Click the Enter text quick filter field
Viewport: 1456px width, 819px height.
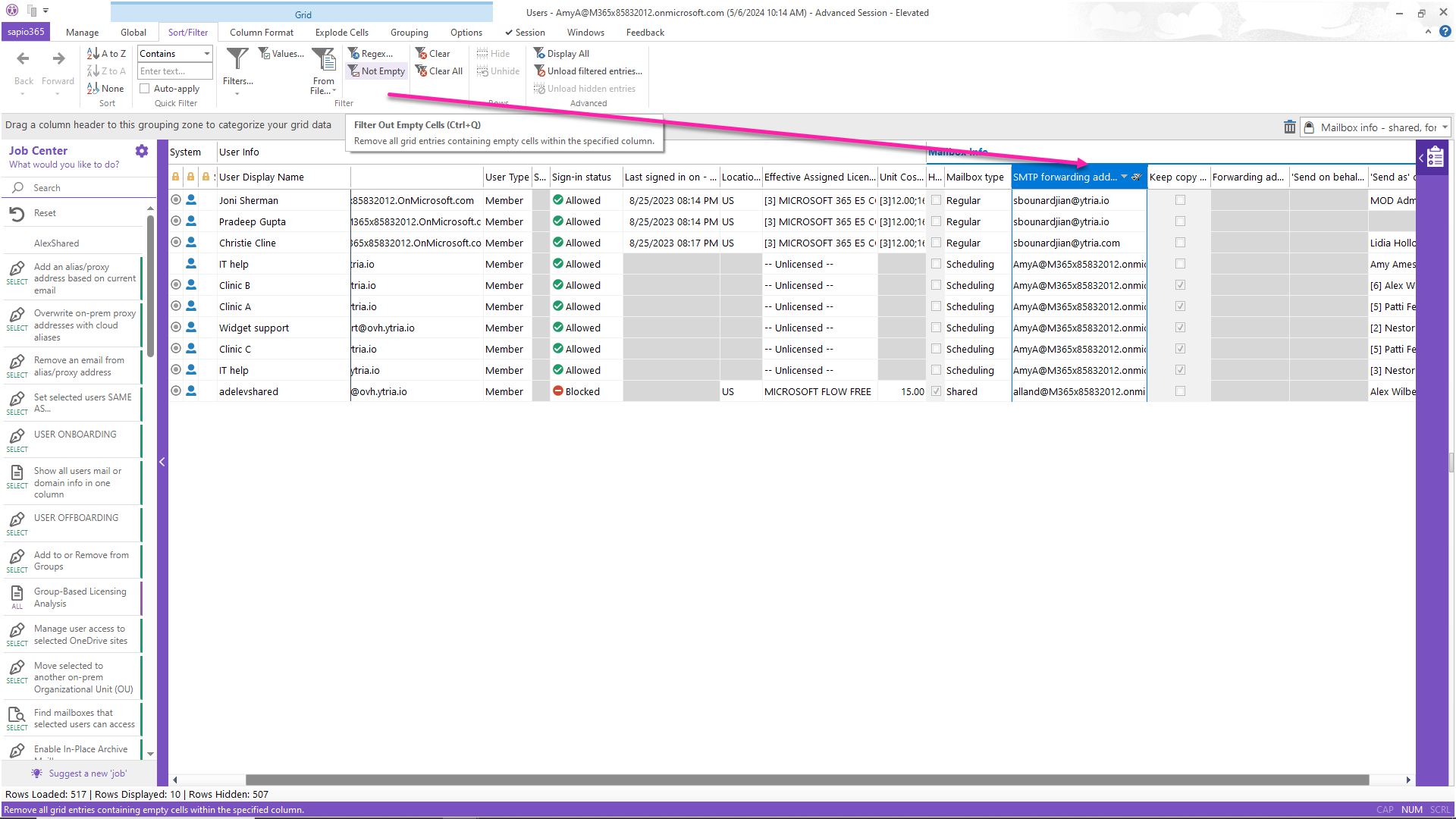[x=174, y=71]
